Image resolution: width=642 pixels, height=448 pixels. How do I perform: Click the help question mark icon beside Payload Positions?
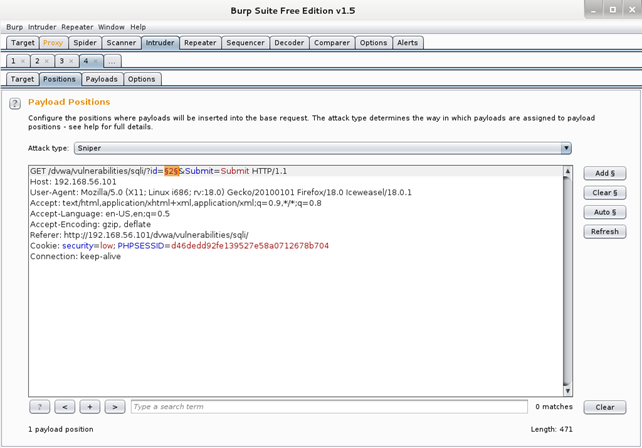click(16, 103)
